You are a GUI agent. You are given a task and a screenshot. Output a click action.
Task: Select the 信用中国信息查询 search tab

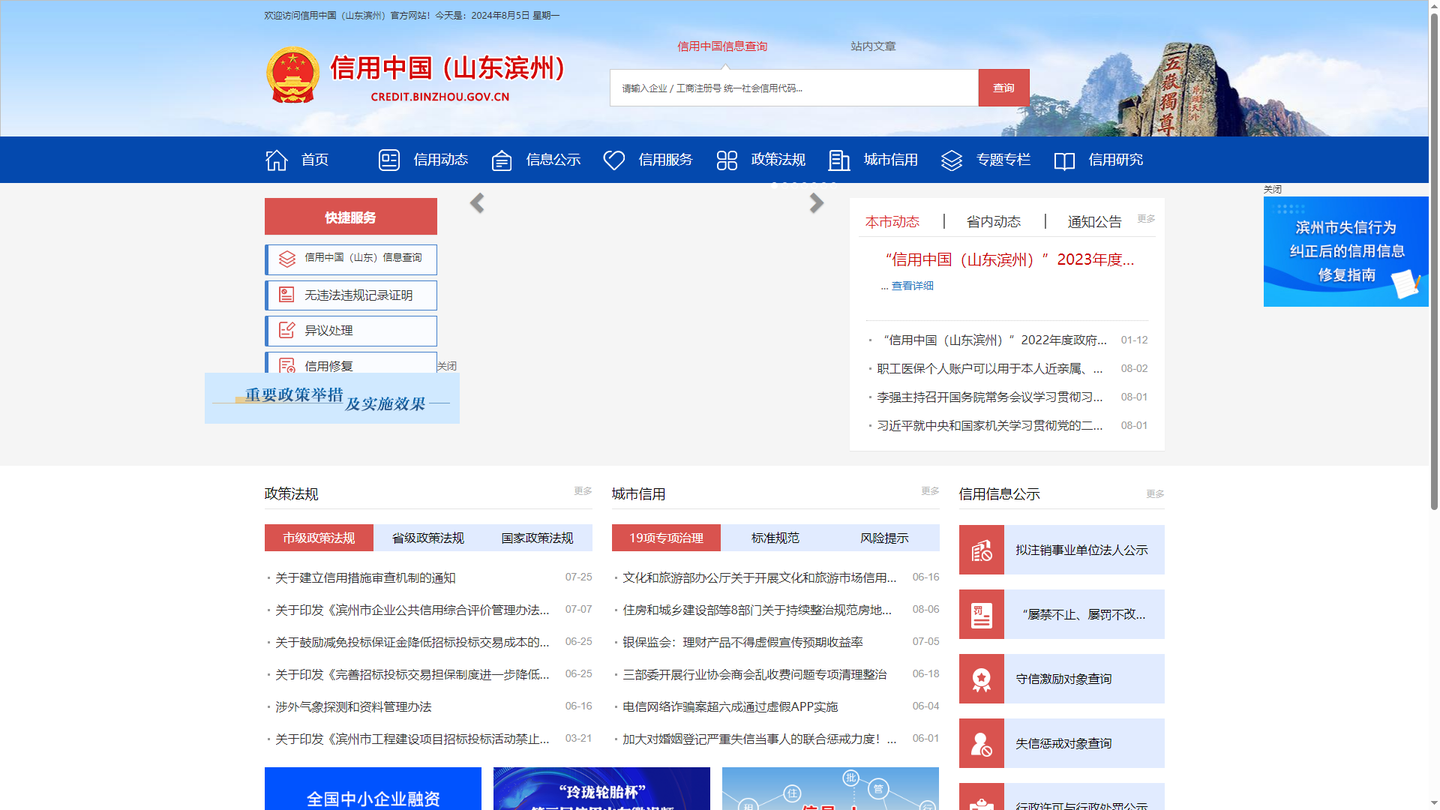click(722, 46)
